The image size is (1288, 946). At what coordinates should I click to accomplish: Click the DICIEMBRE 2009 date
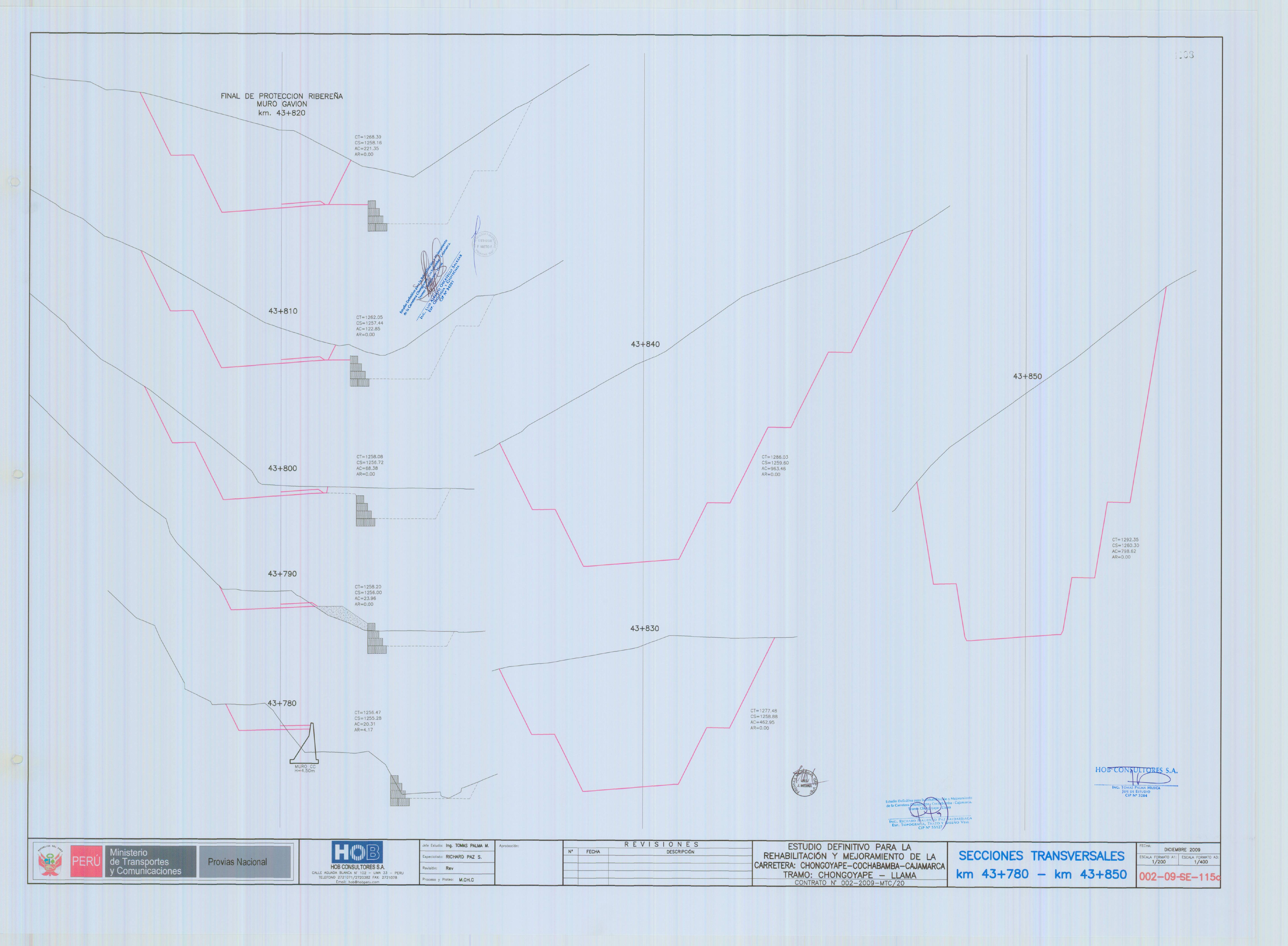1182,850
